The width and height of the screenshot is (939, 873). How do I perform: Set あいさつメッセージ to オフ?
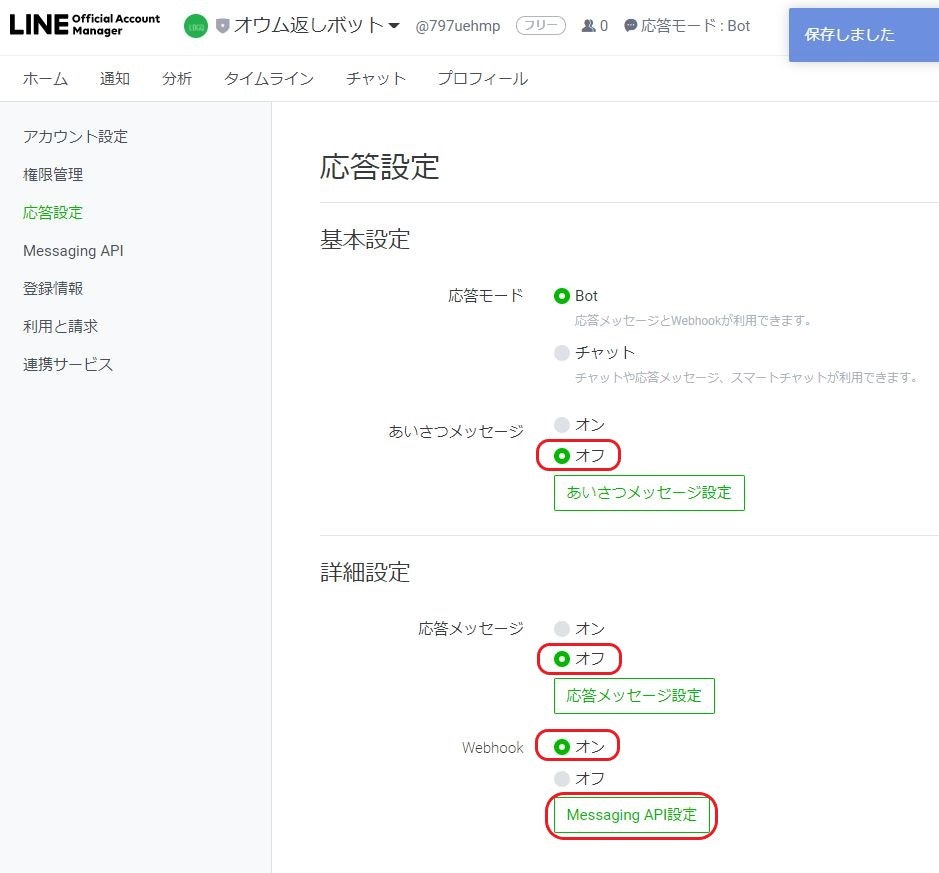pyautogui.click(x=562, y=456)
